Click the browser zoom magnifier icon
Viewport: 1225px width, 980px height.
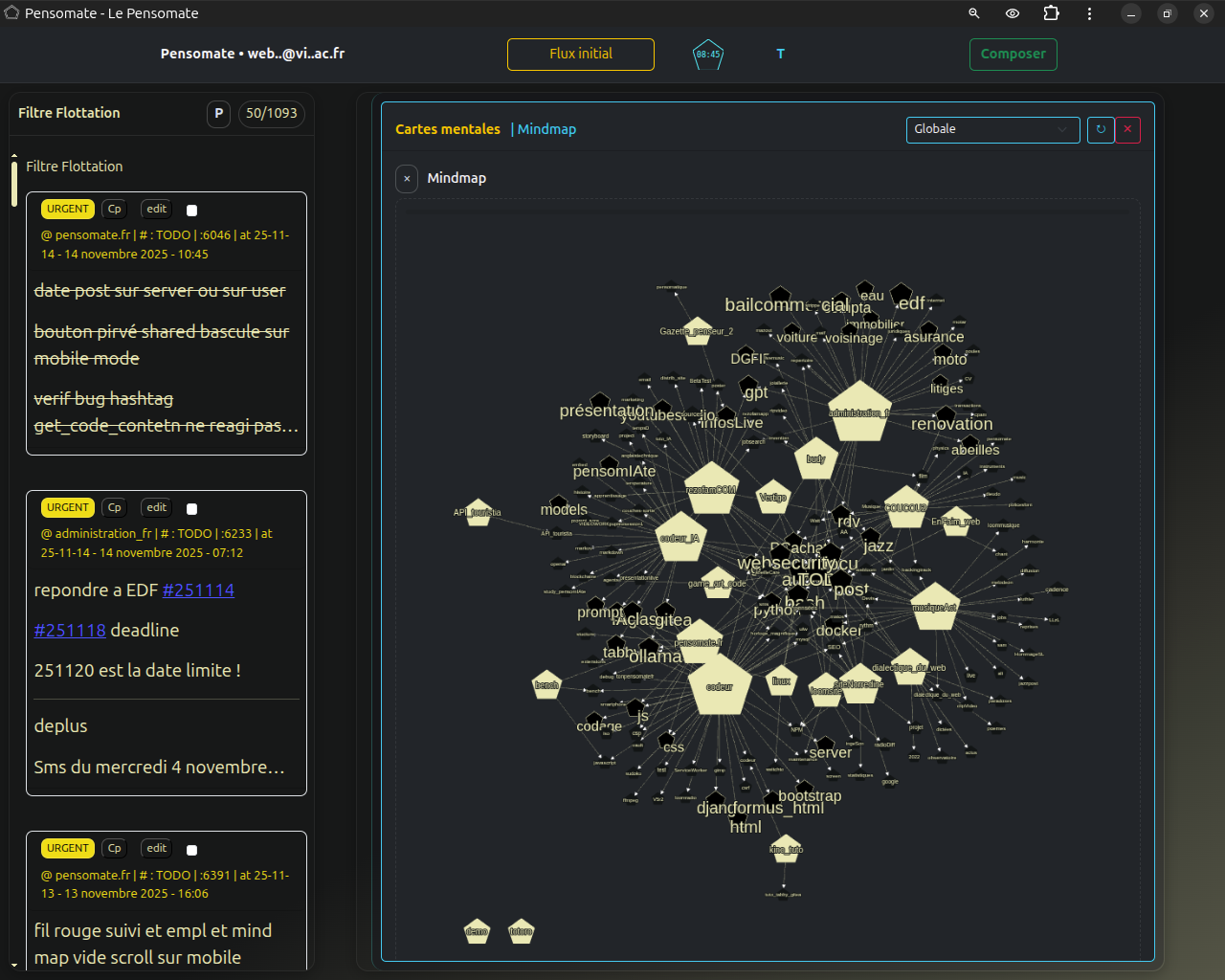point(973,13)
